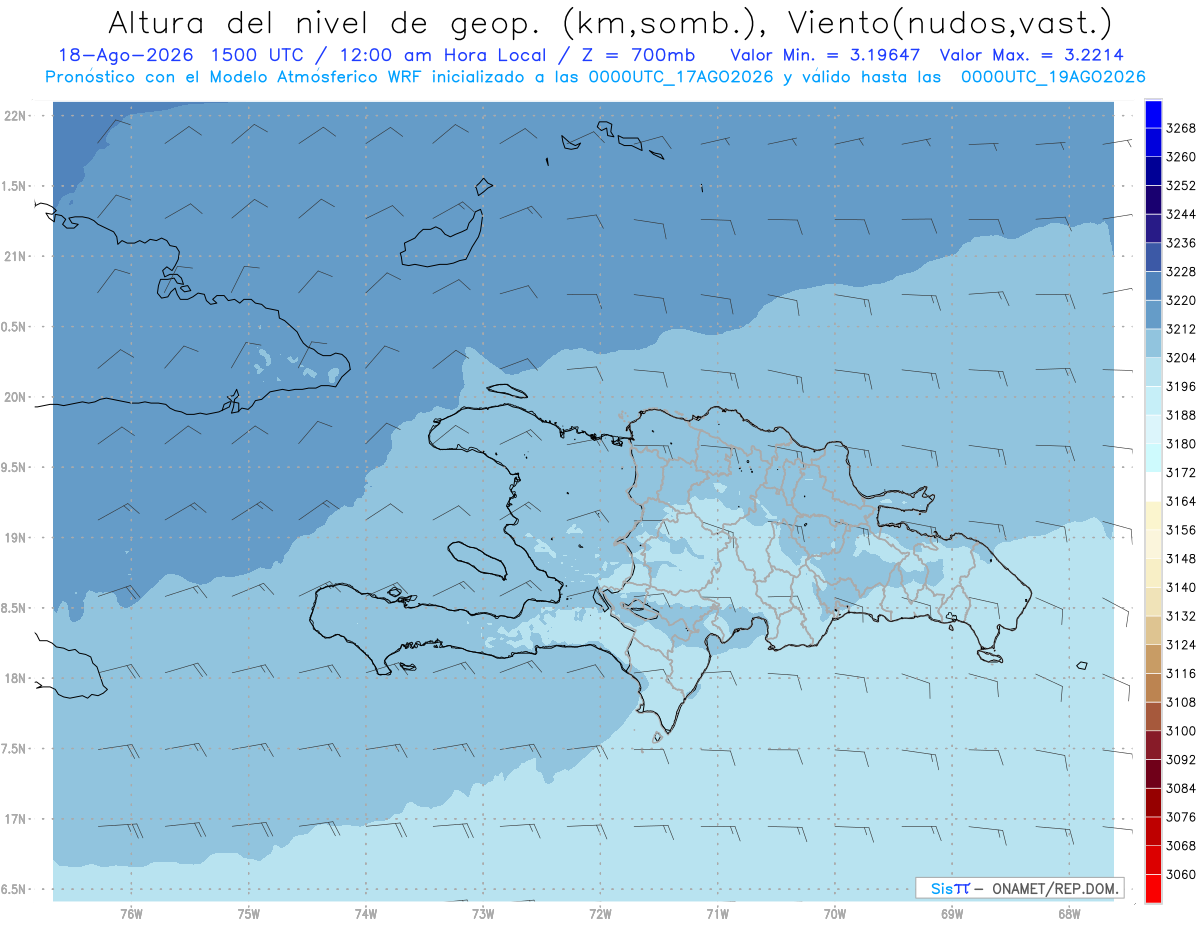Click the '69W' longitude label
This screenshot has width=1200, height=927.
[952, 913]
